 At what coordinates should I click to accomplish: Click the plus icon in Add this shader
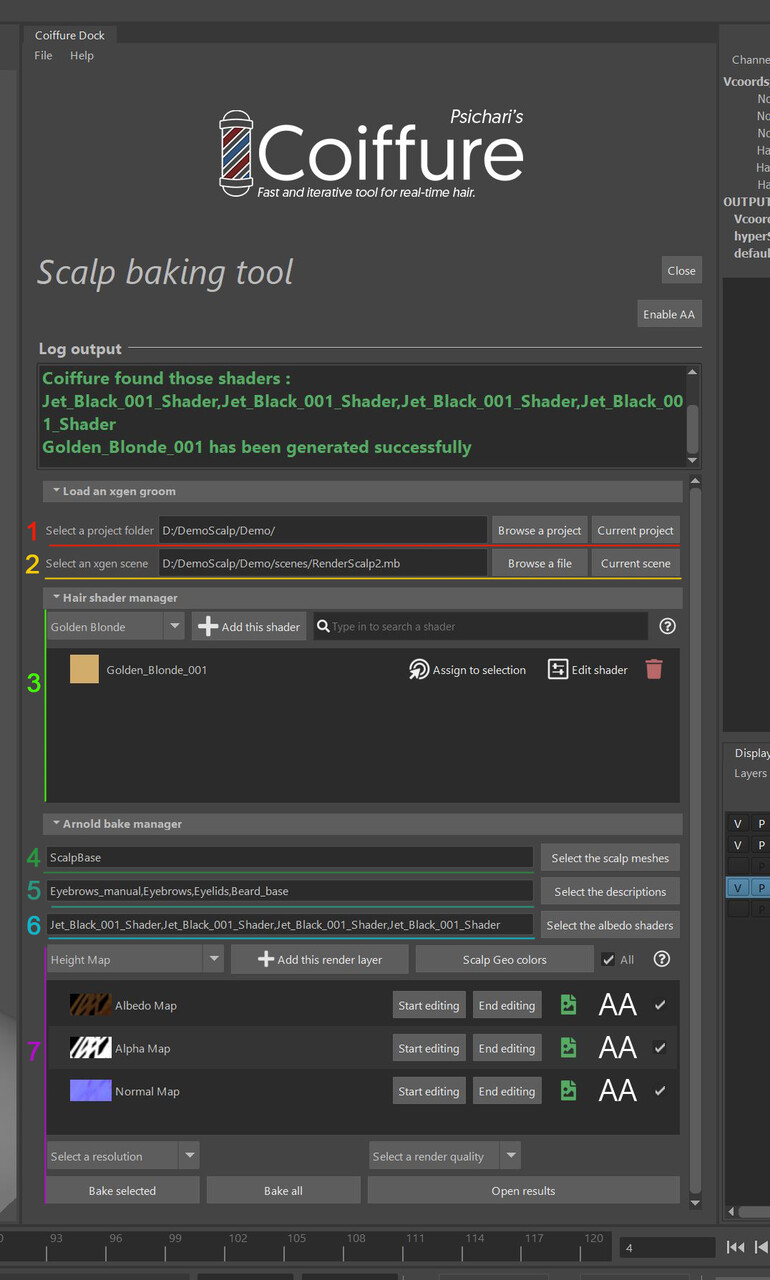208,627
